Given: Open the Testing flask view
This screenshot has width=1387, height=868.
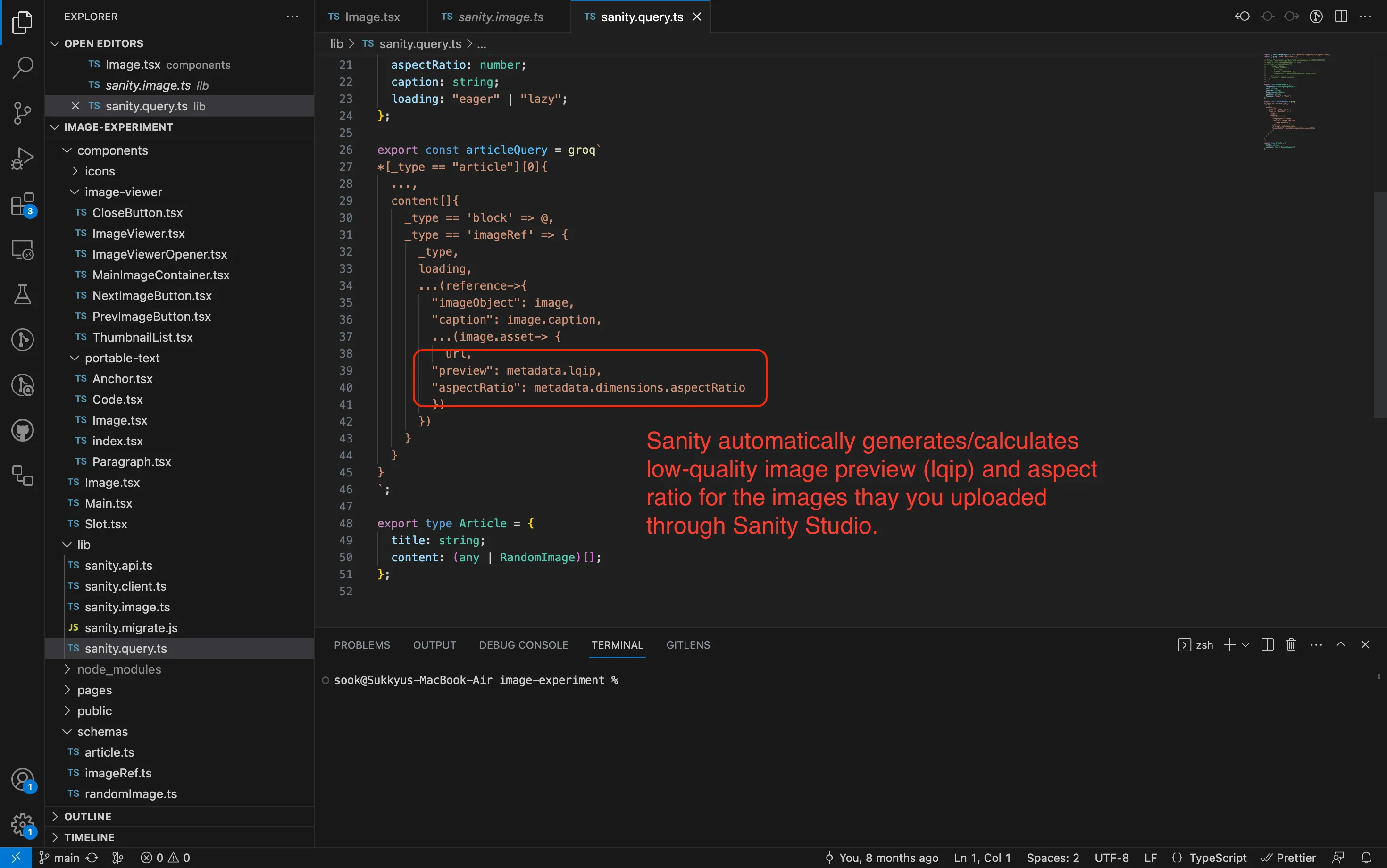Looking at the screenshot, I should tap(22, 294).
